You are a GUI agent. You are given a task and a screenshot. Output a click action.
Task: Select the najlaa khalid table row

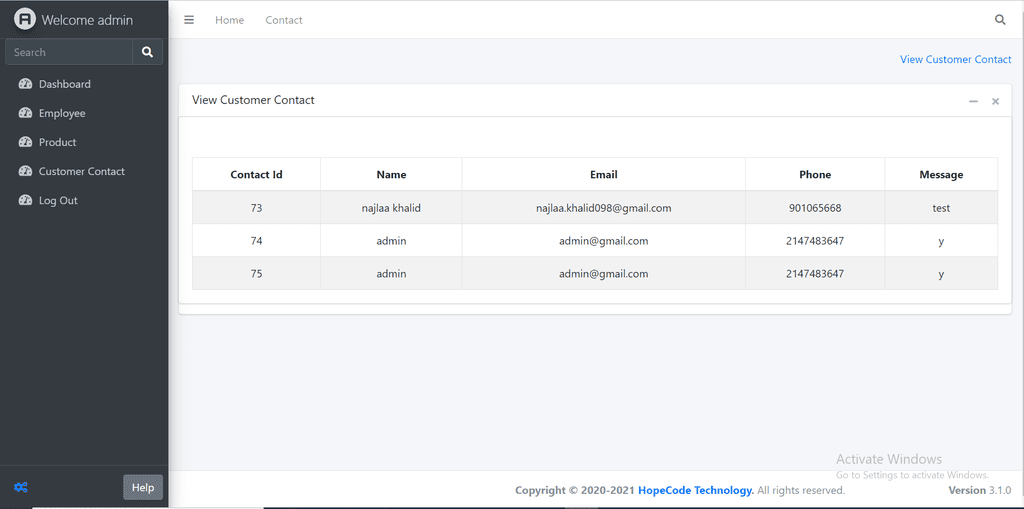click(x=595, y=208)
